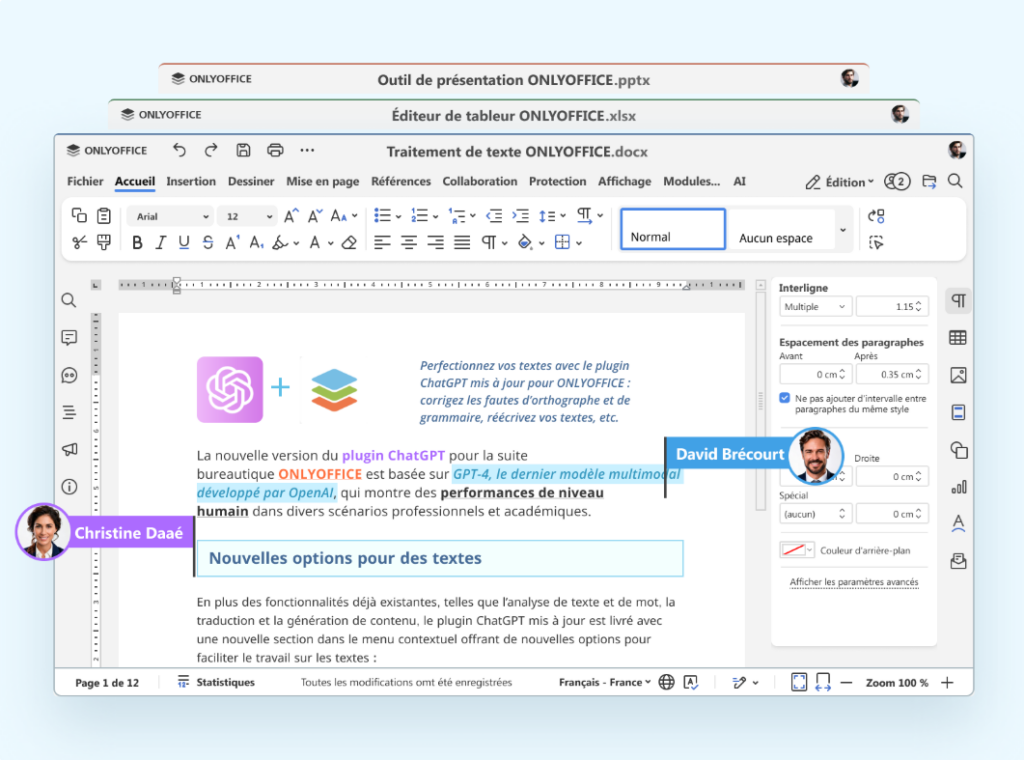This screenshot has height=760, width=1024.
Task: Open the chat panel in left sidebar
Action: point(69,376)
